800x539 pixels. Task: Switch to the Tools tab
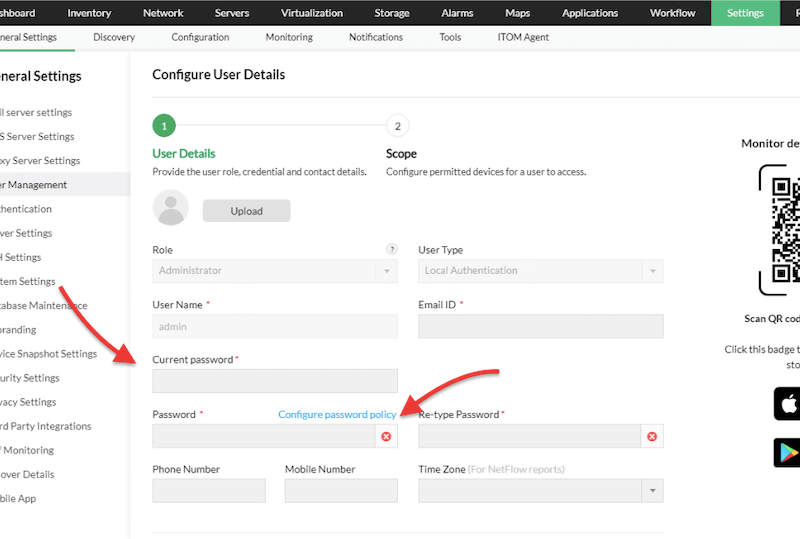[450, 37]
